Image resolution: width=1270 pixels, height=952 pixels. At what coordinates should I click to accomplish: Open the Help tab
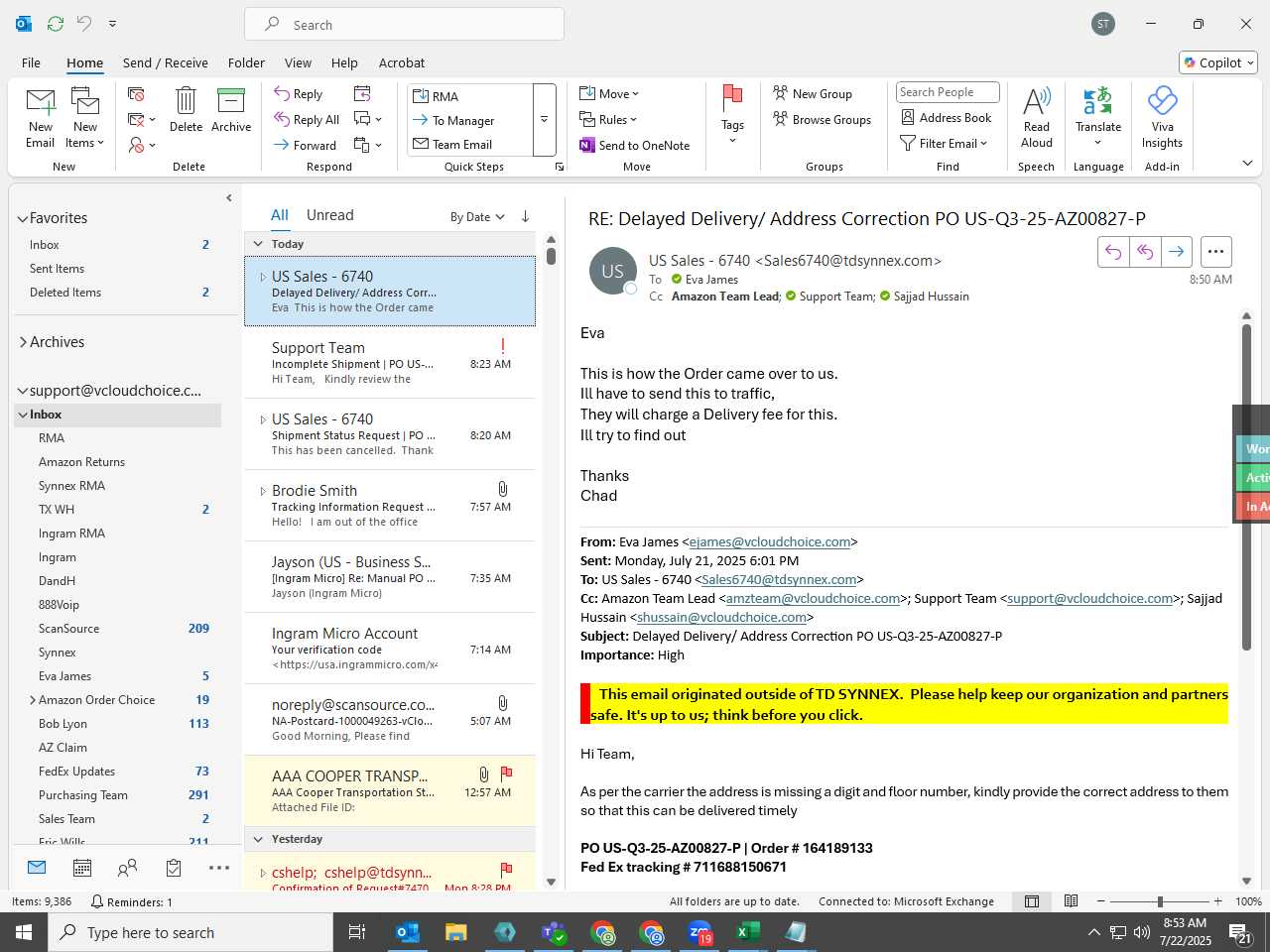344,62
